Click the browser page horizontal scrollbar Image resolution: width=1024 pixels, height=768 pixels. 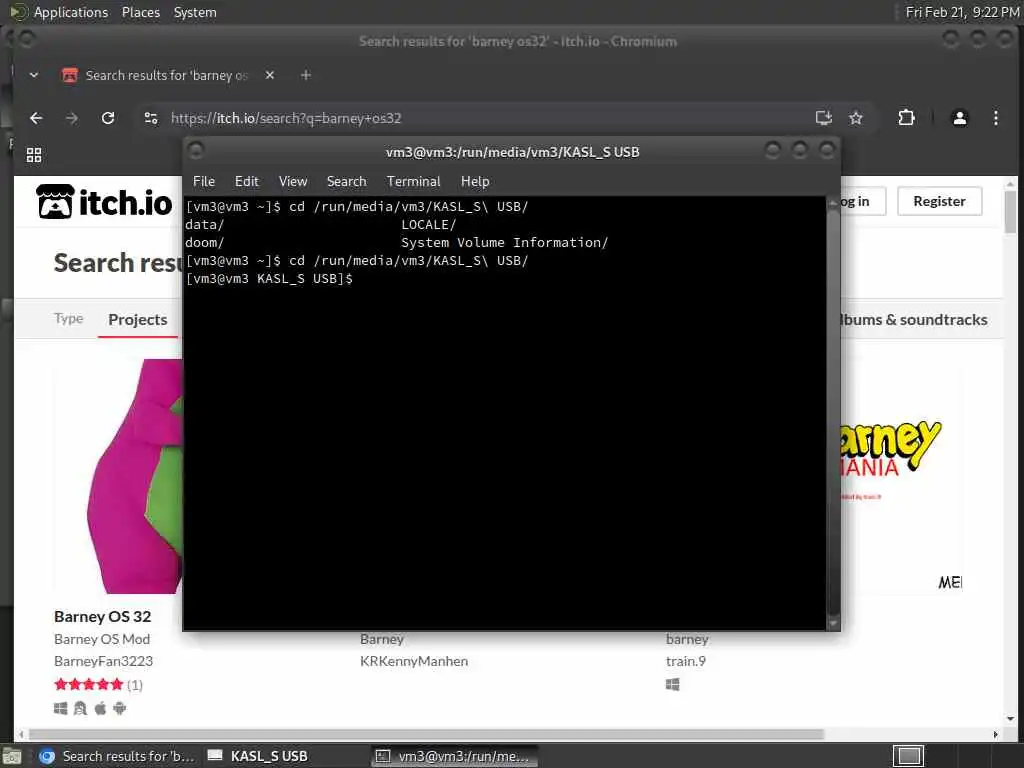tap(509, 734)
